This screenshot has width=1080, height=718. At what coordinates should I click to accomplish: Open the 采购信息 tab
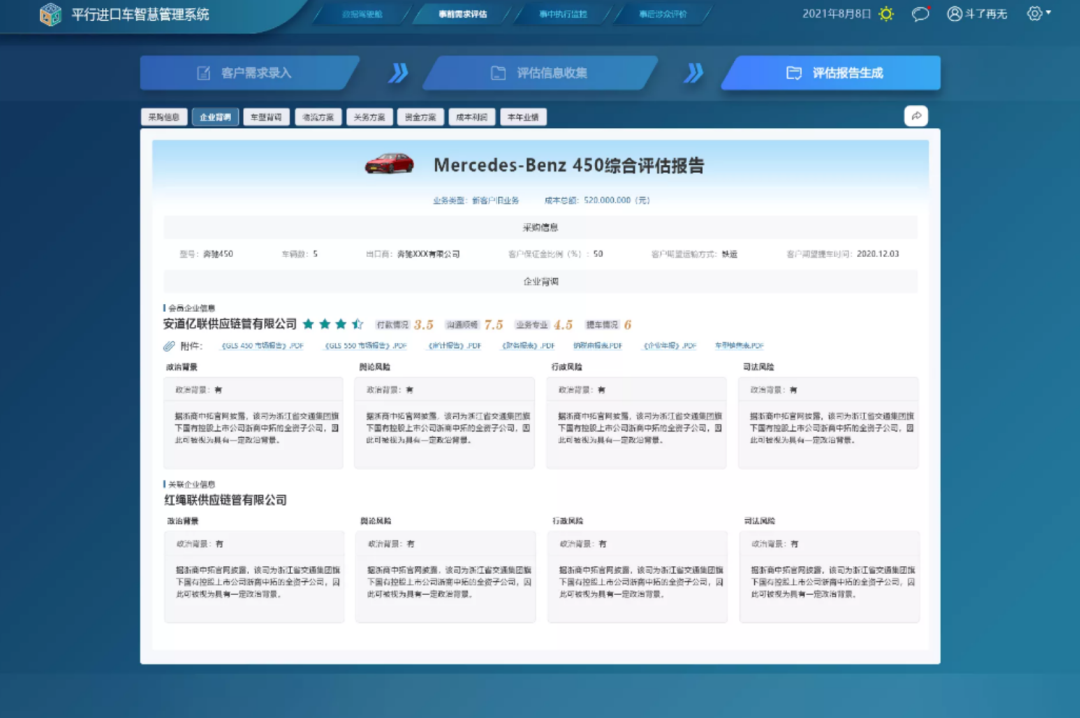pos(163,117)
